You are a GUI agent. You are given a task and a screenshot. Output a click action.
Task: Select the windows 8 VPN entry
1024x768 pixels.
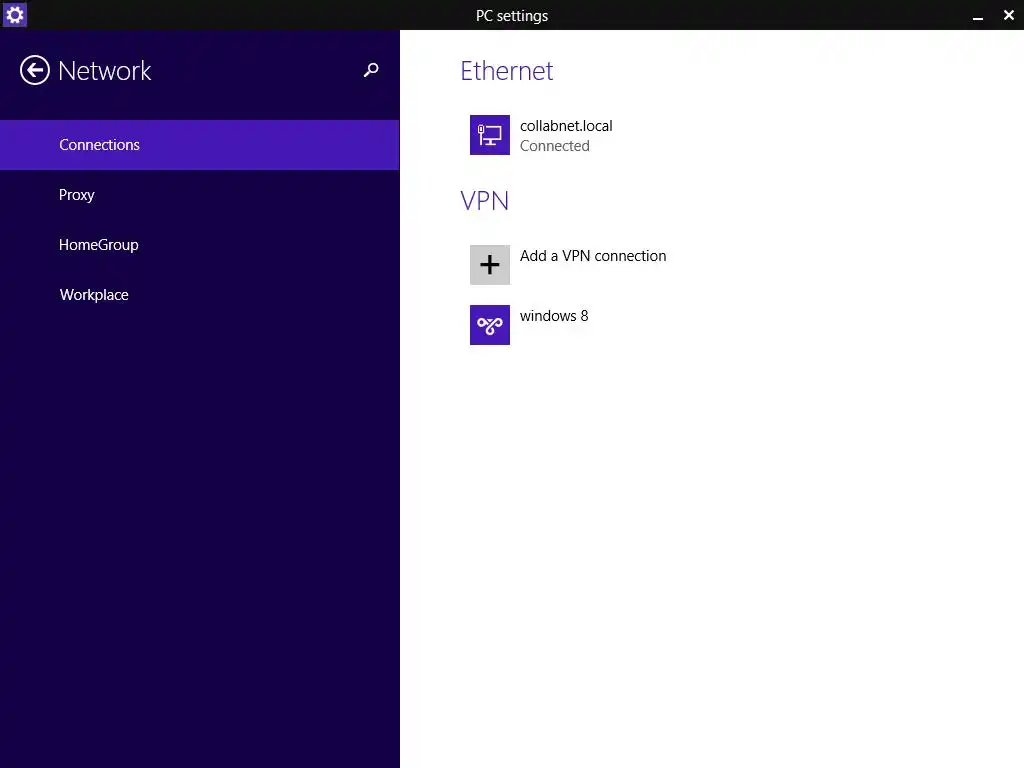pyautogui.click(x=554, y=316)
